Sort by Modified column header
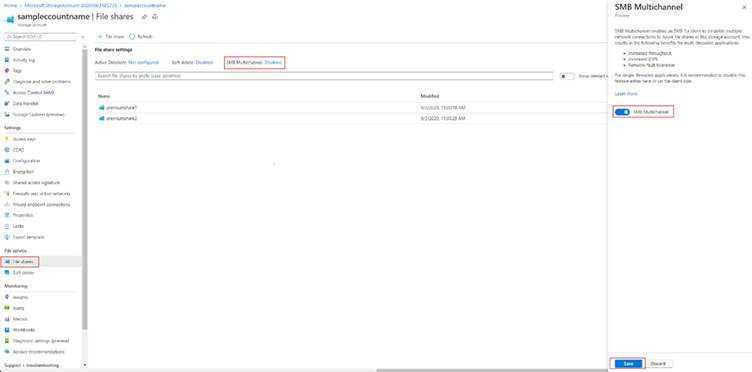Screen dimensions: 752x372 pos(430,96)
